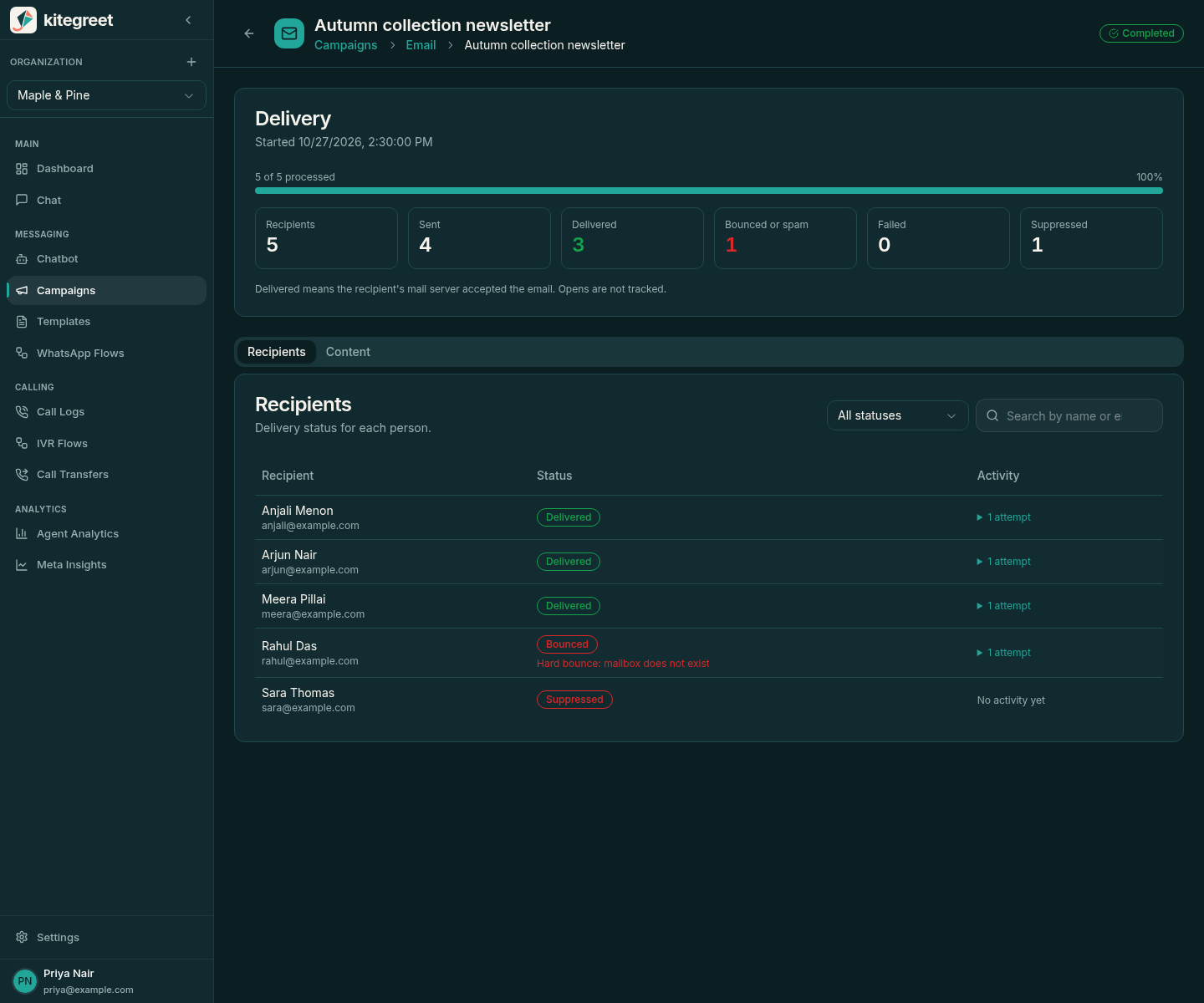Click the Bounced or spam count card
The width and height of the screenshot is (1204, 1003).
point(785,238)
